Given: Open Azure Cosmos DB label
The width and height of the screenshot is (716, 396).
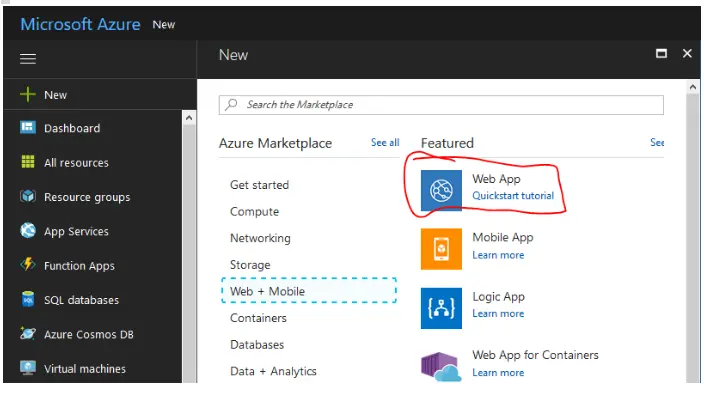Looking at the screenshot, I should point(89,334).
